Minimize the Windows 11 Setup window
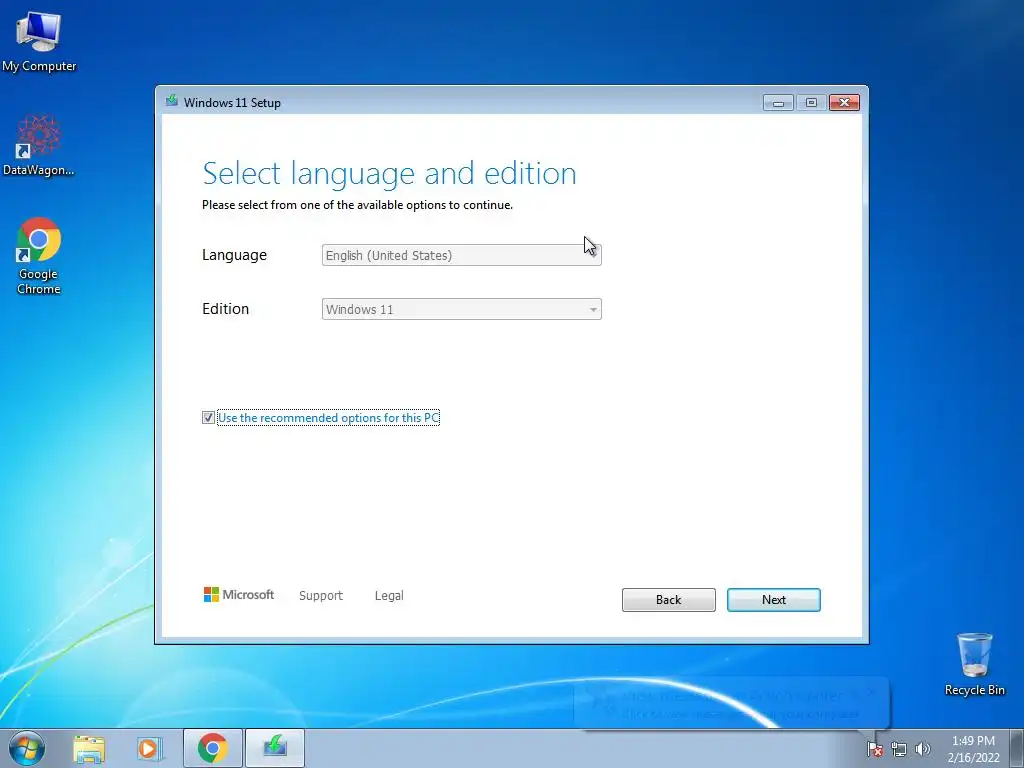1024x768 pixels. pos(778,103)
